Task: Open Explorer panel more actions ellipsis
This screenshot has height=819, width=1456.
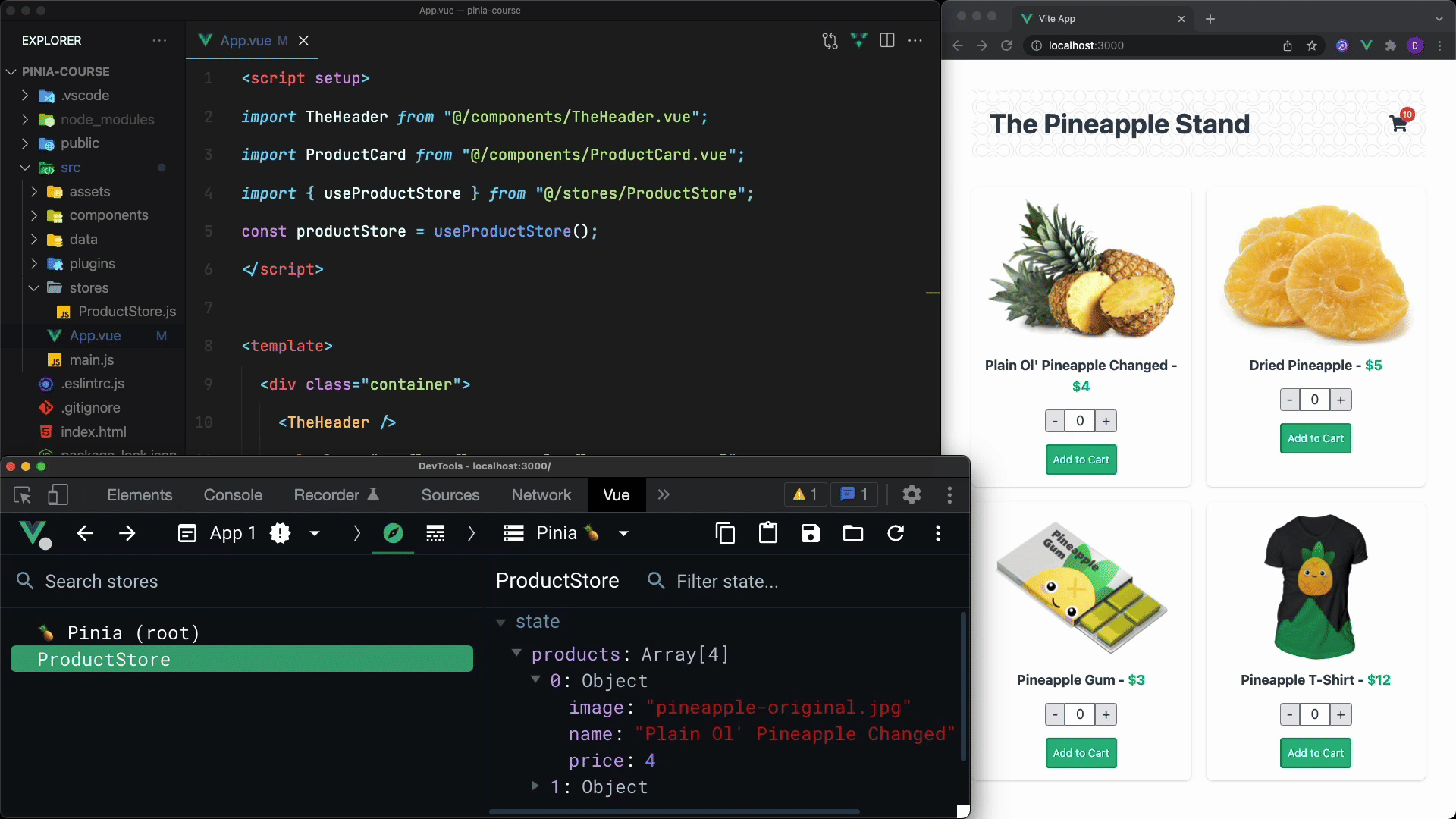Action: 159,41
